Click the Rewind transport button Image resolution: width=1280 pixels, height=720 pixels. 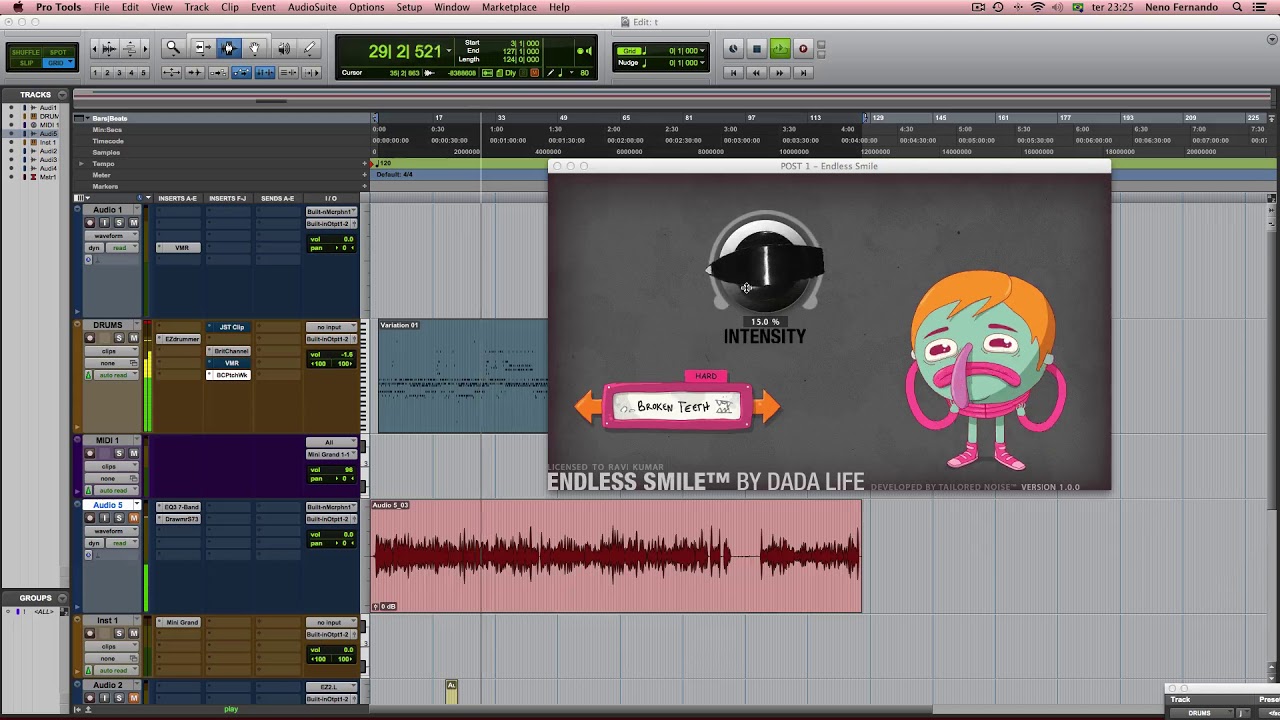[x=757, y=72]
